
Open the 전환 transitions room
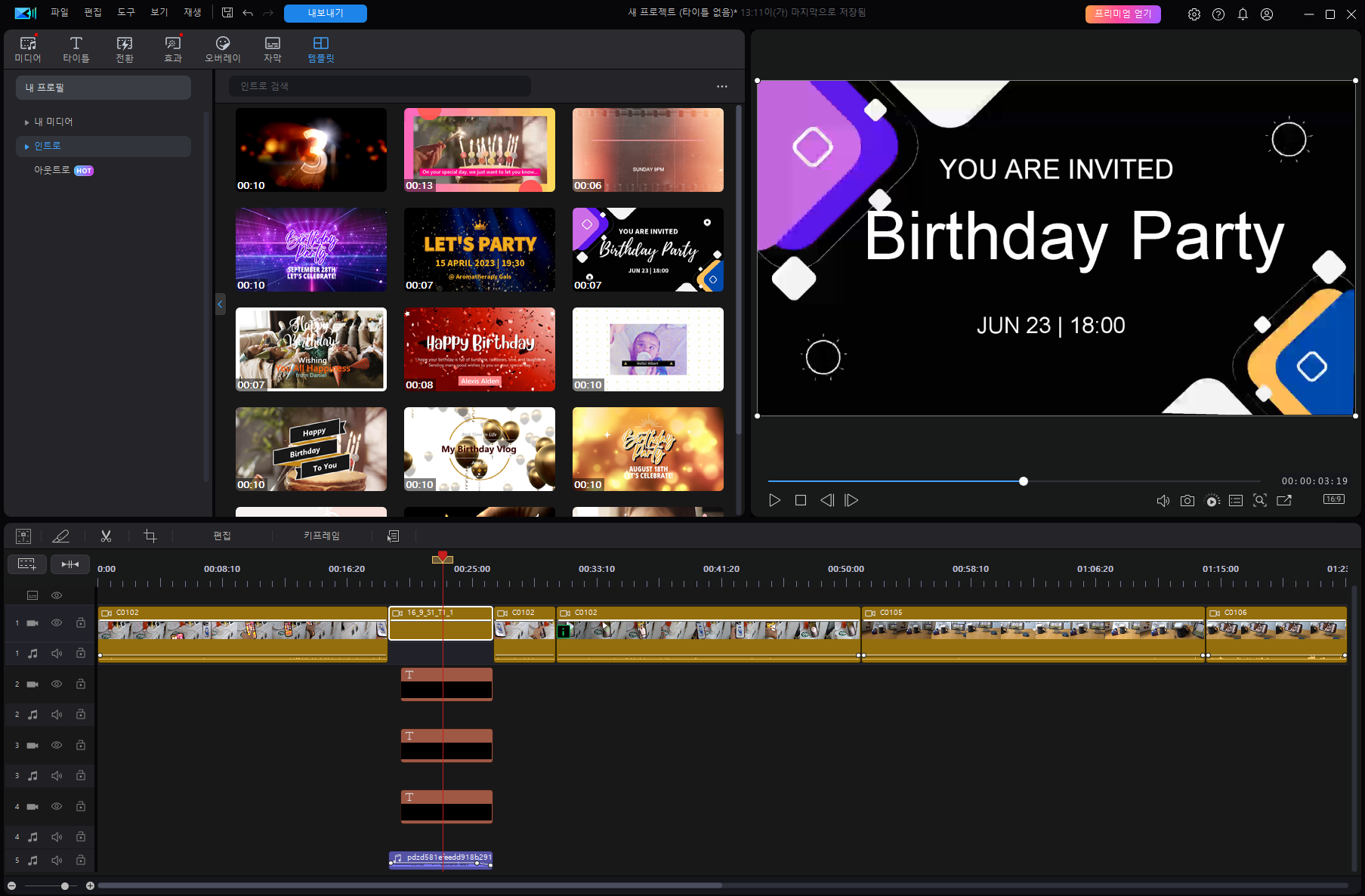click(125, 49)
